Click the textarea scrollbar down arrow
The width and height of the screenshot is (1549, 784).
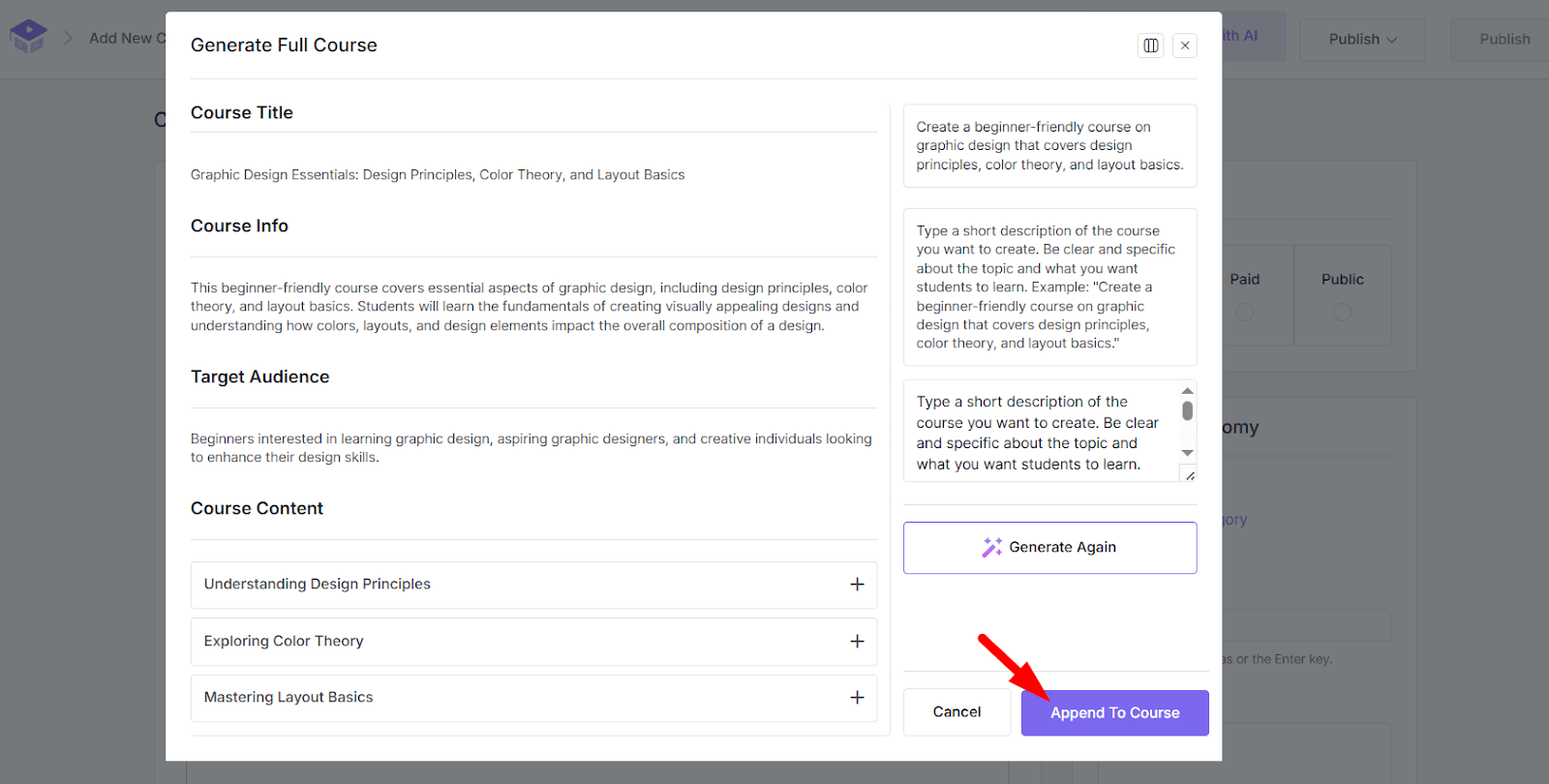click(1187, 453)
